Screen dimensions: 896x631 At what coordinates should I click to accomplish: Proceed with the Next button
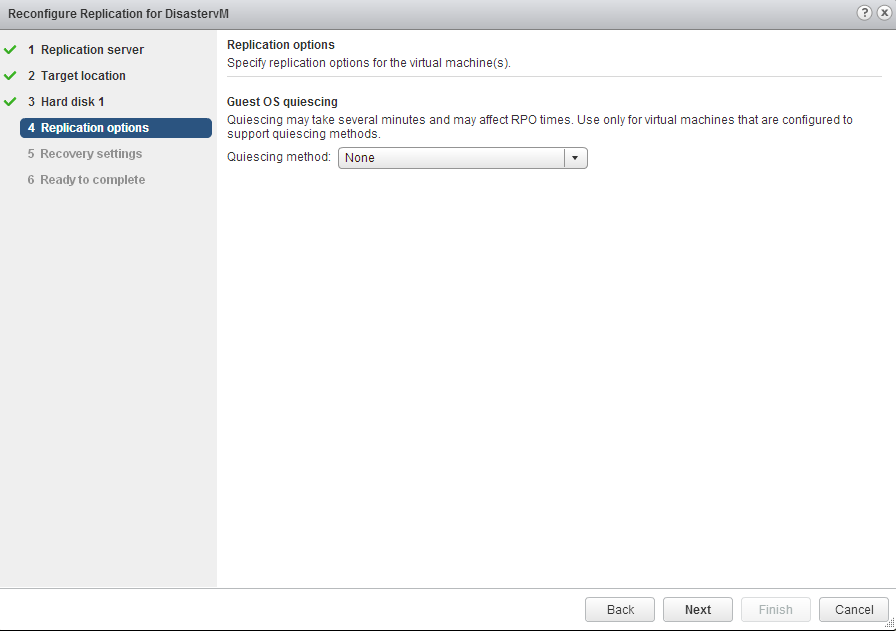(698, 610)
